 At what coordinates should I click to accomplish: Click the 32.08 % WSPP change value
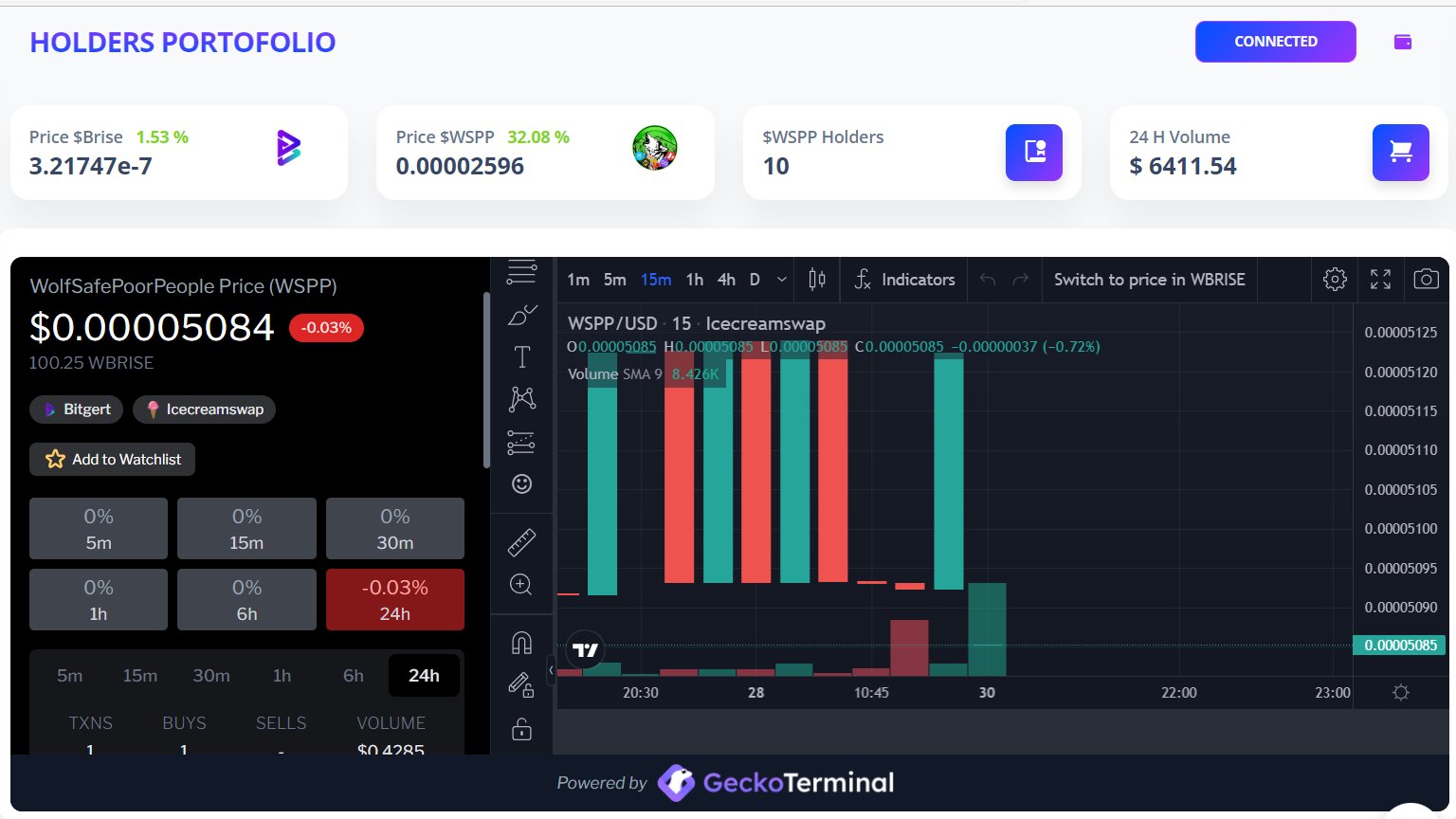click(x=538, y=137)
